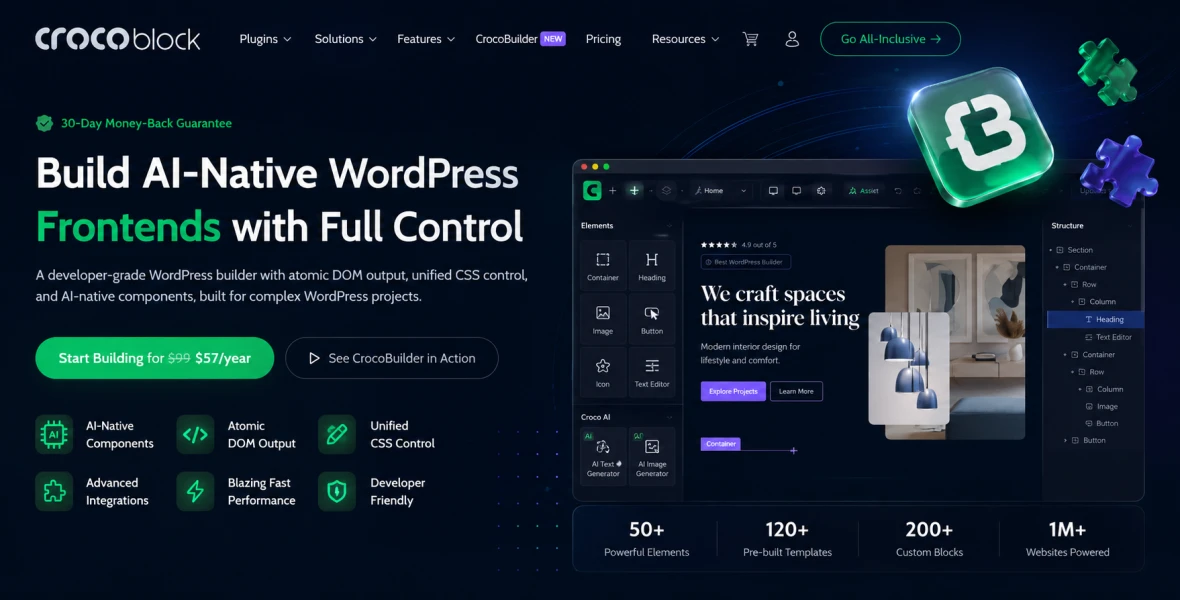Select the Image element tile
Viewport: 1180px width, 600px height.
point(603,318)
